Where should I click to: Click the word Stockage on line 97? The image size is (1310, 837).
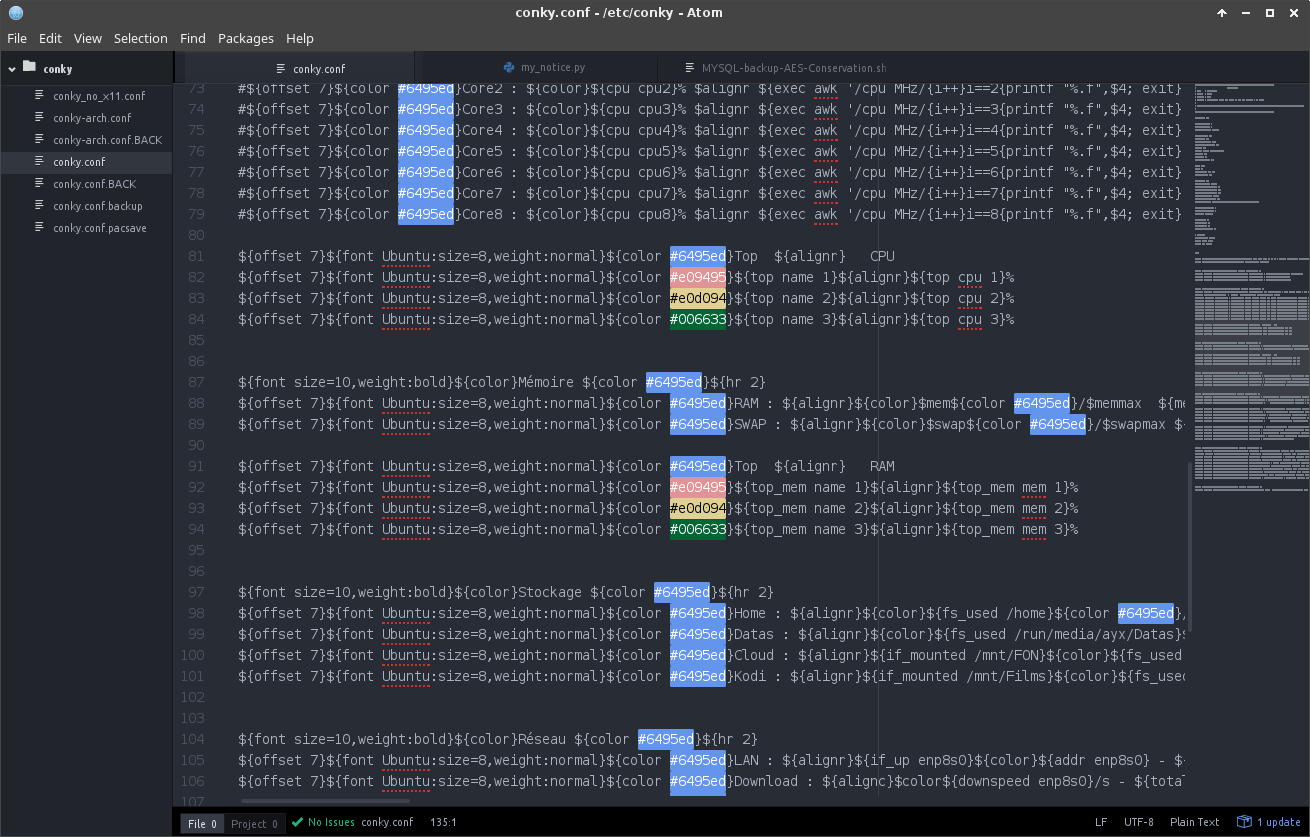[550, 592]
